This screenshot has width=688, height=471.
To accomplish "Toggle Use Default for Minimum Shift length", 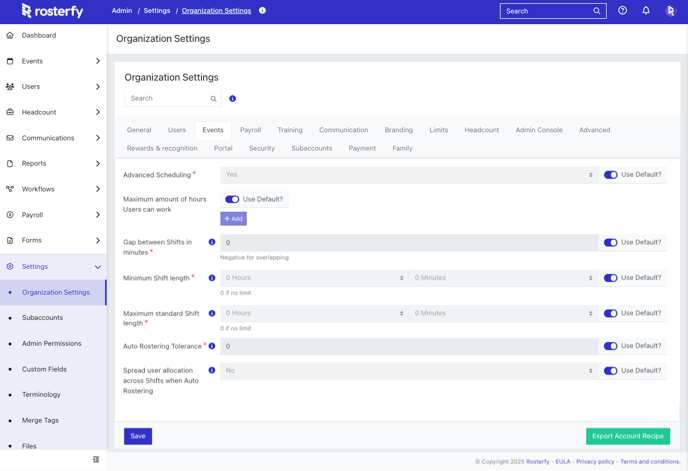I will (610, 278).
